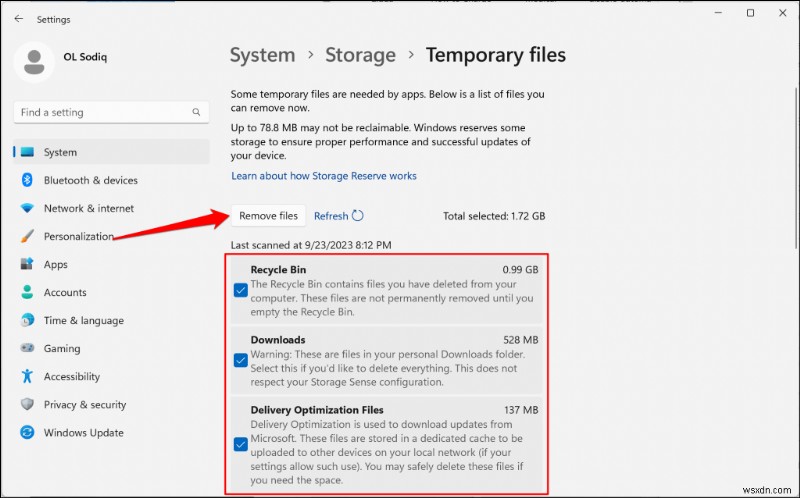Click the Accessibility figure icon

(27, 376)
